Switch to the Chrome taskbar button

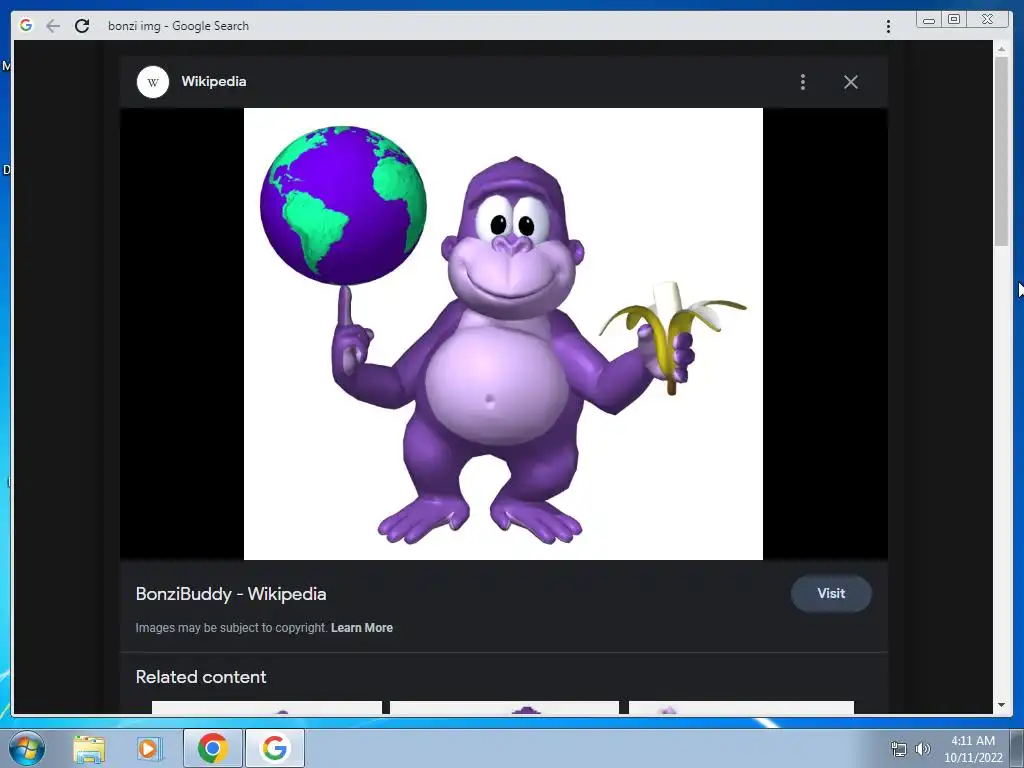[x=212, y=748]
